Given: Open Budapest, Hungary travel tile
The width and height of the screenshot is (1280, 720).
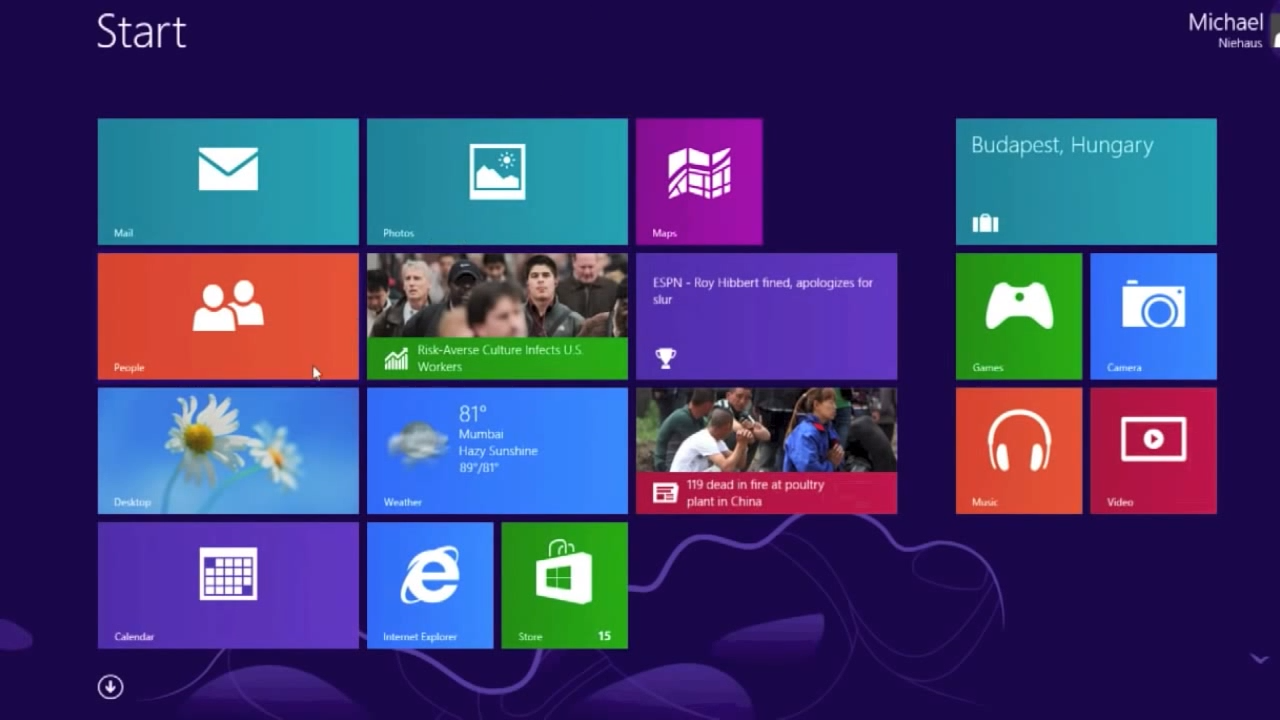Looking at the screenshot, I should click(1086, 181).
